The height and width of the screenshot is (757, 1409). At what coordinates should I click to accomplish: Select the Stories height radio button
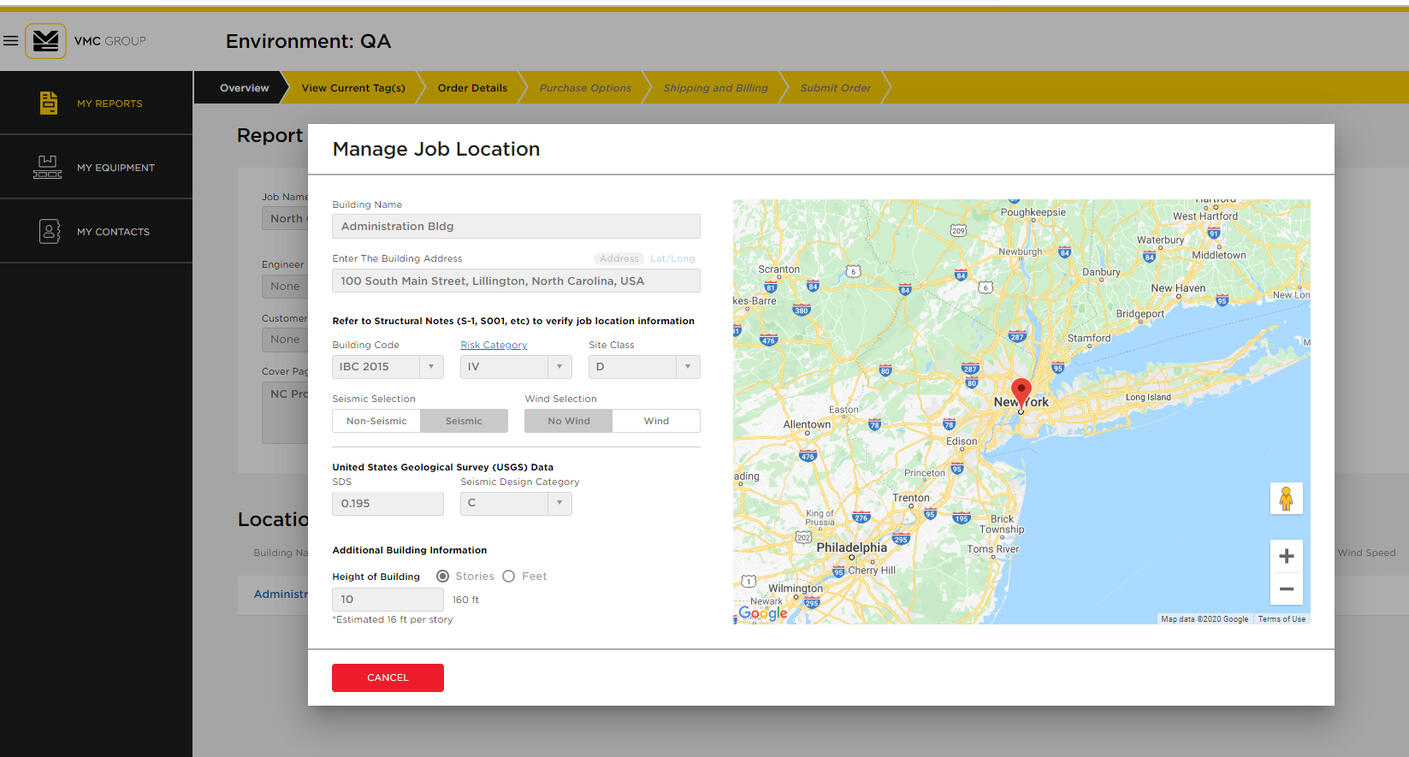(443, 576)
